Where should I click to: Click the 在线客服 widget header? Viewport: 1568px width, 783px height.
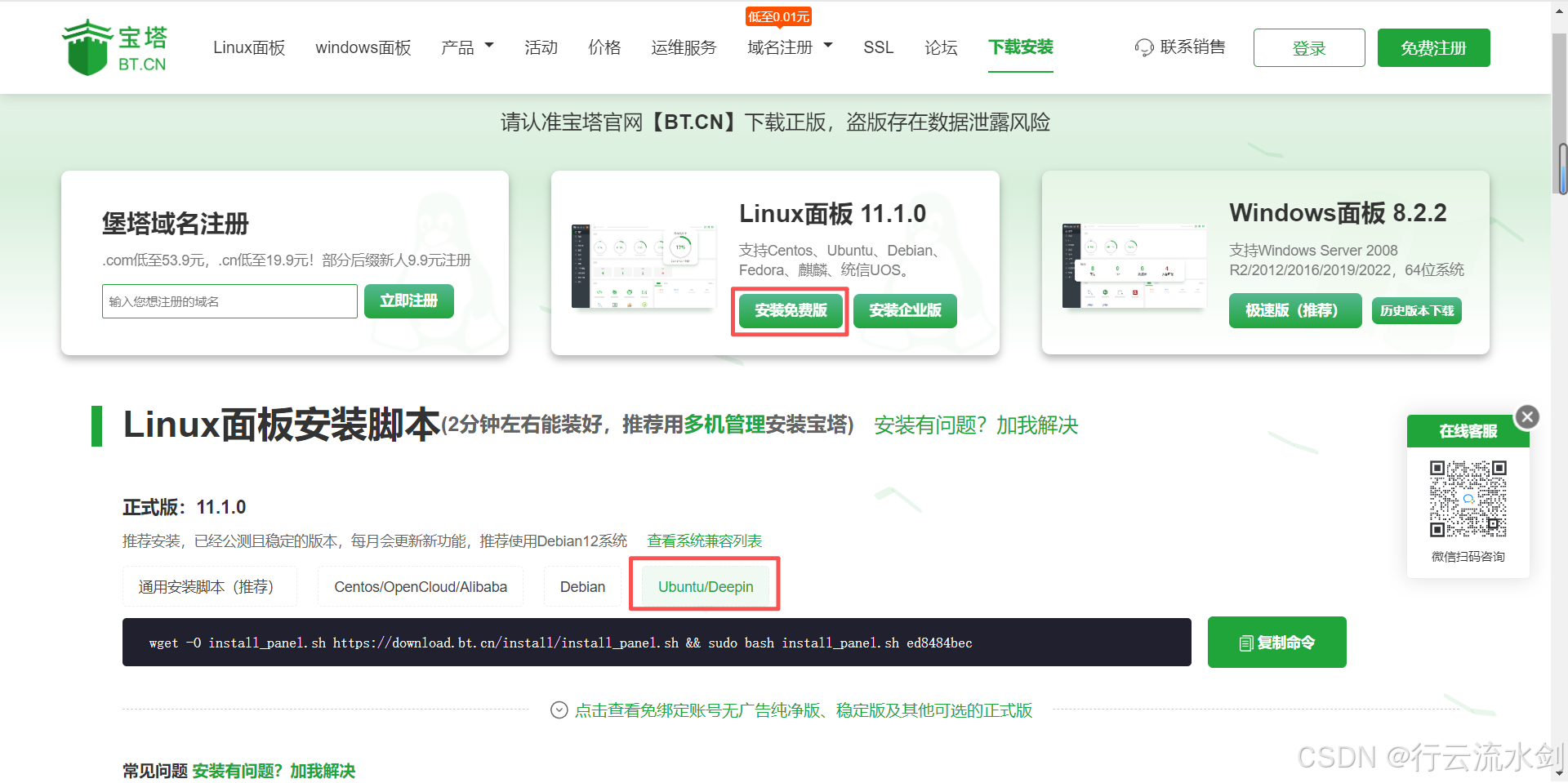pyautogui.click(x=1468, y=431)
